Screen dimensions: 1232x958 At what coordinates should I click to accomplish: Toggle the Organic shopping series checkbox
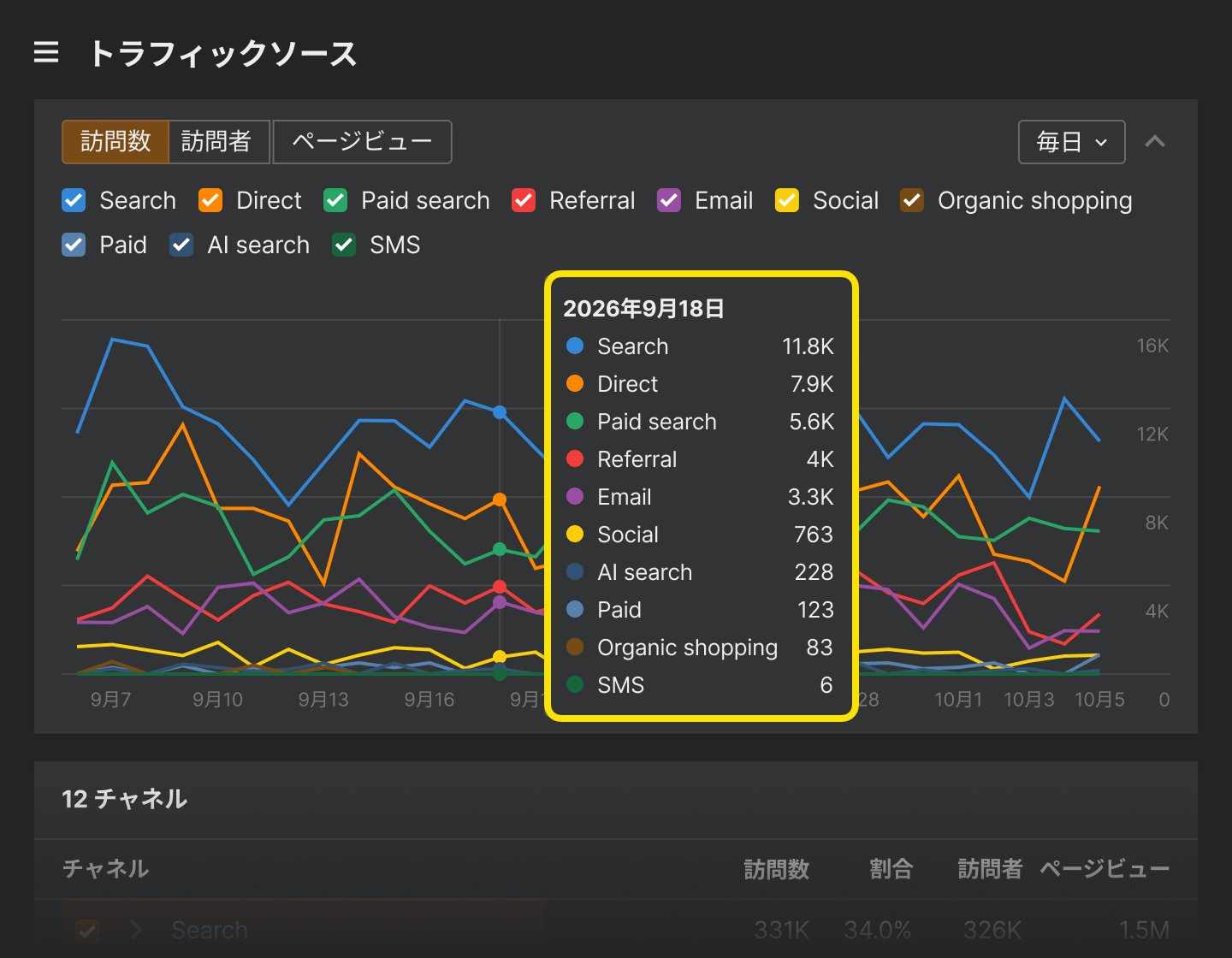point(912,200)
